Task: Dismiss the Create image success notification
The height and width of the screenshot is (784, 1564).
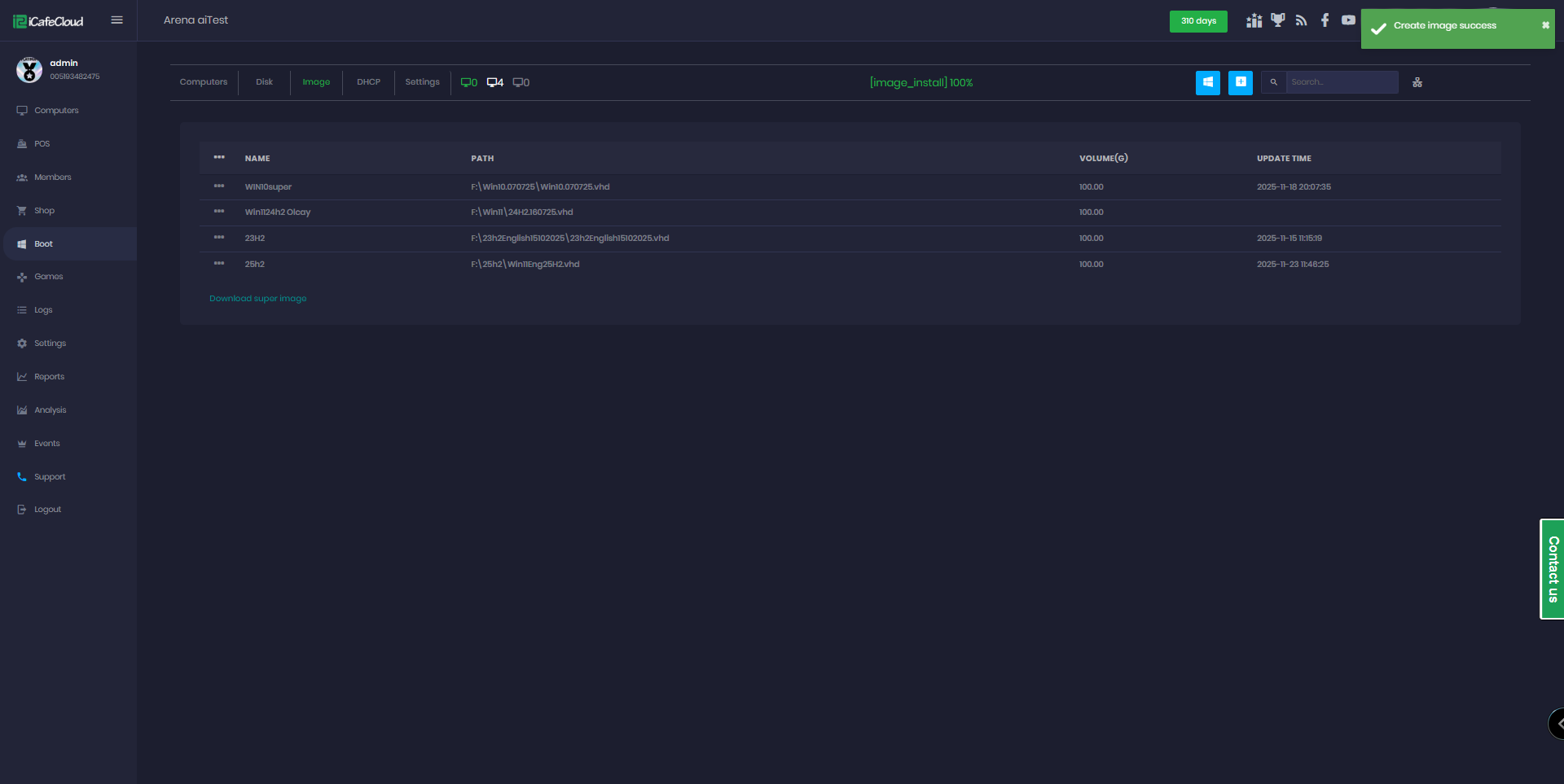Action: [1544, 26]
